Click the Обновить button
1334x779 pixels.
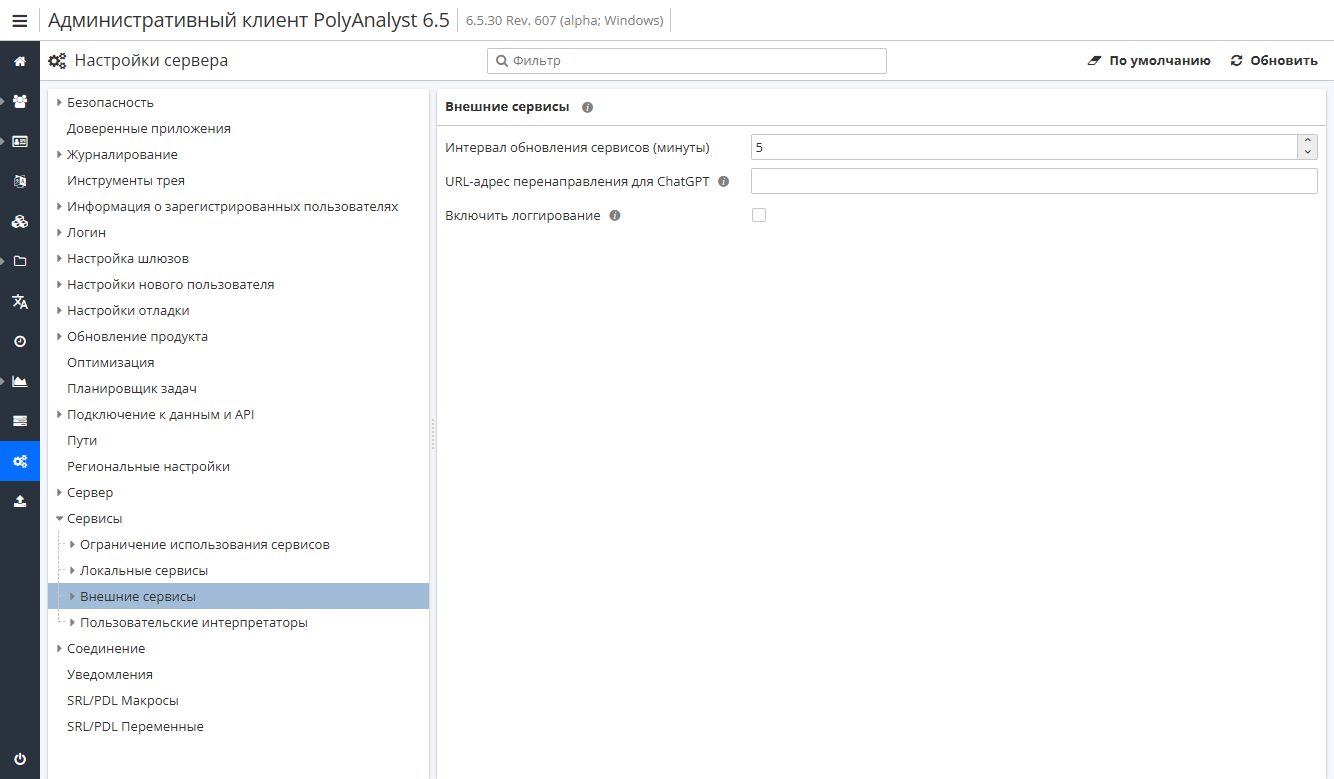pos(1274,61)
